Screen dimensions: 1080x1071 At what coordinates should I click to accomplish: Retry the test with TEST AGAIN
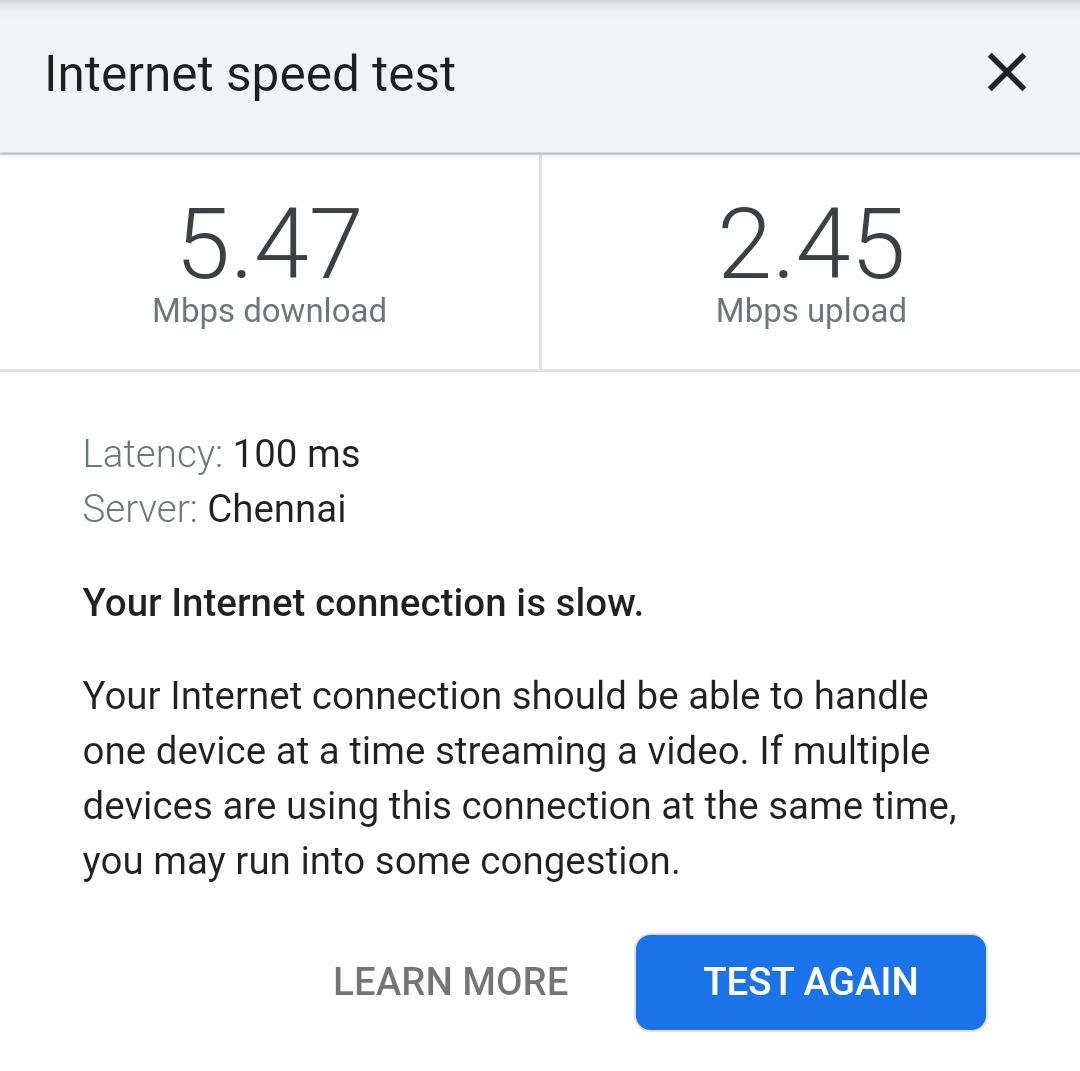[x=810, y=981]
